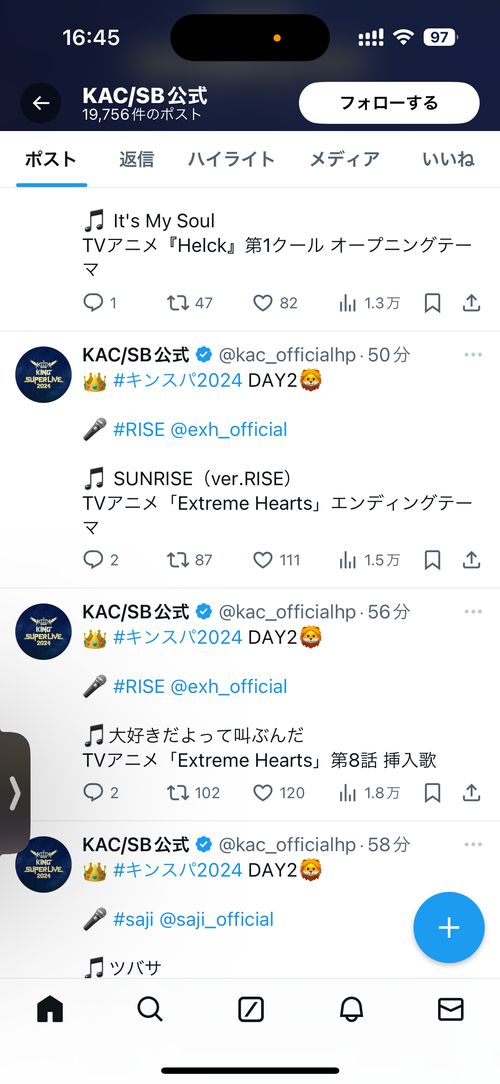Open direct messages envelope icon
The width and height of the screenshot is (500, 1084).
coord(451,1010)
